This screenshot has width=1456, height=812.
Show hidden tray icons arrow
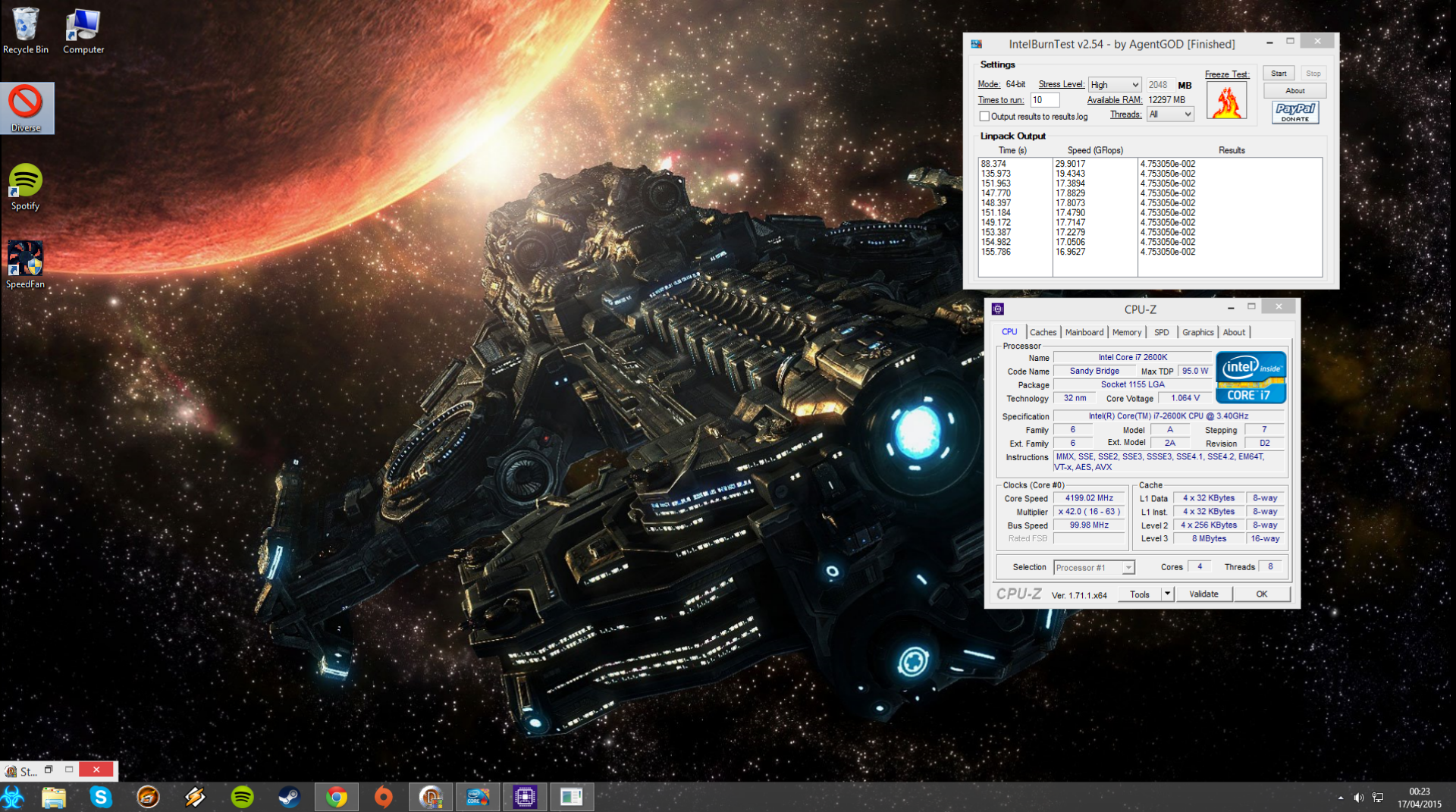(x=1341, y=798)
